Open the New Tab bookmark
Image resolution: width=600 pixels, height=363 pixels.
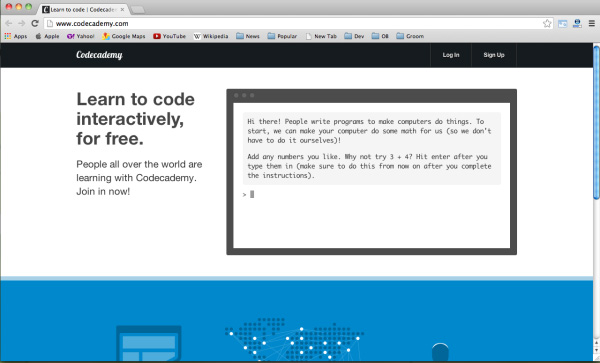pos(321,36)
